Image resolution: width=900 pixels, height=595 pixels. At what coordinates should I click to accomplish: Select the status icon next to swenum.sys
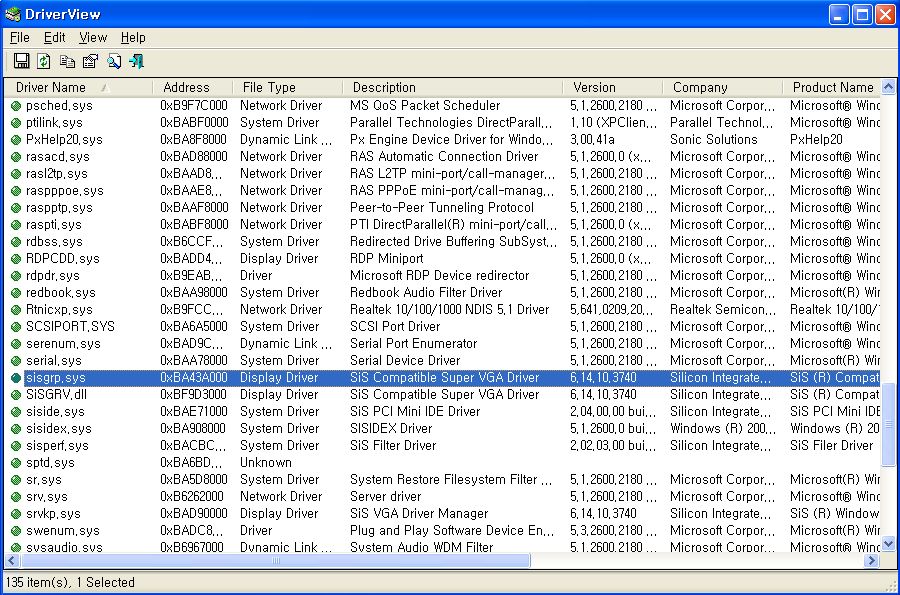coord(16,531)
